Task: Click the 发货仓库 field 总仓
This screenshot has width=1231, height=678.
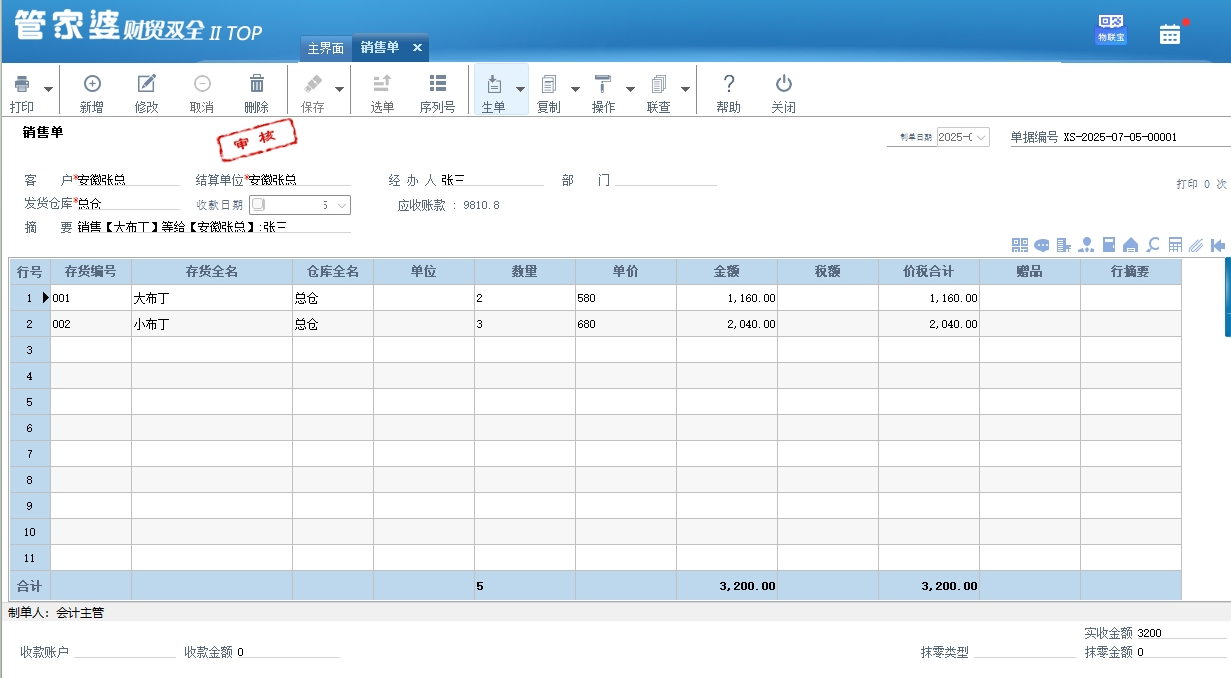Action: pos(128,204)
